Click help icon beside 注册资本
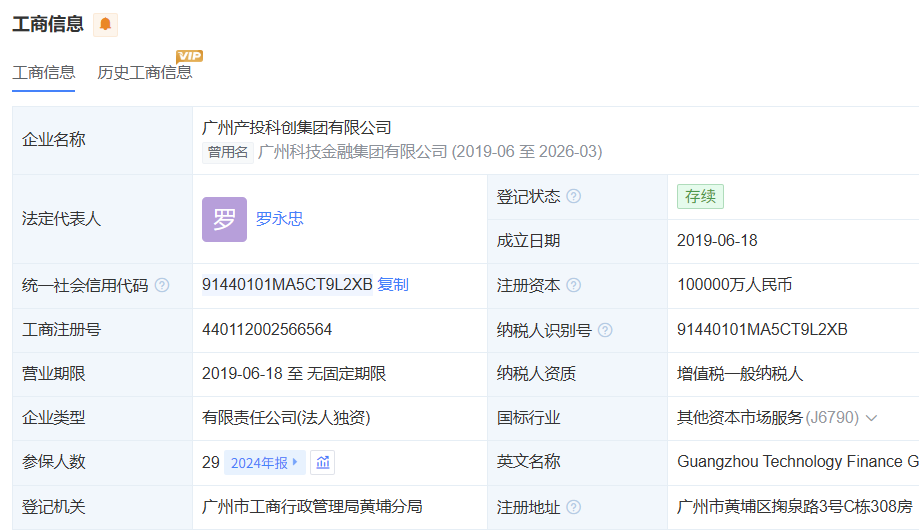Image resolution: width=919 pixels, height=530 pixels. (x=573, y=286)
